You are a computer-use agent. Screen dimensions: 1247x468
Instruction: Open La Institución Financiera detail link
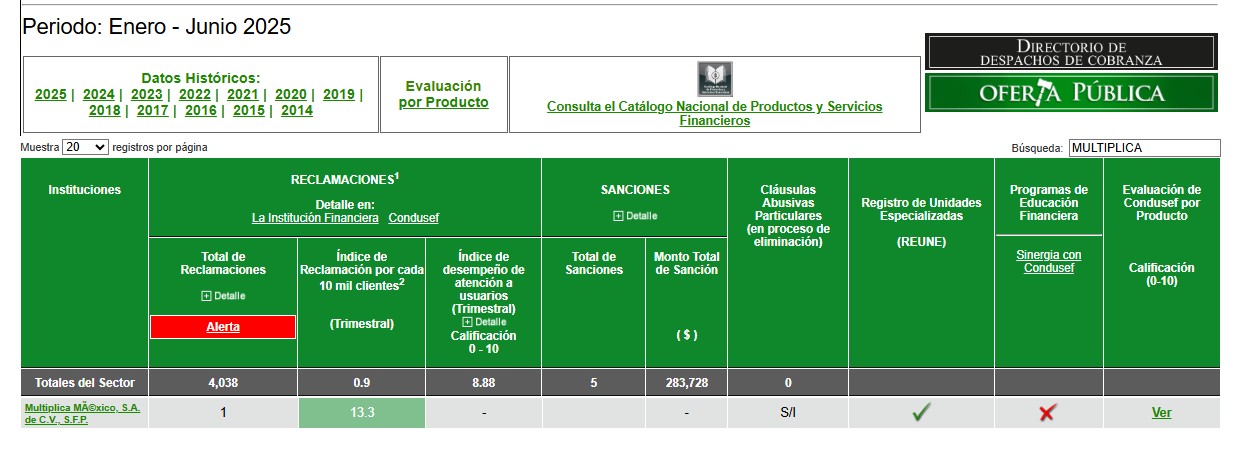315,217
